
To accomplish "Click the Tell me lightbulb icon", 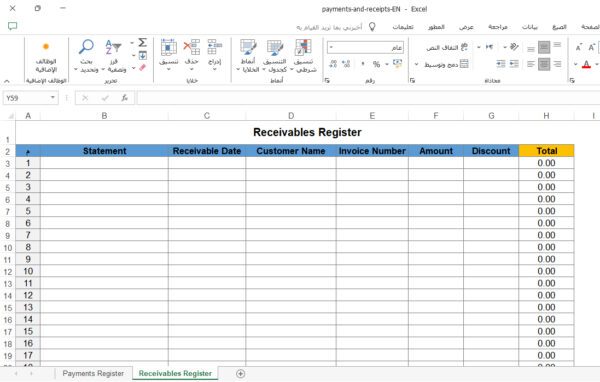I will [372, 27].
